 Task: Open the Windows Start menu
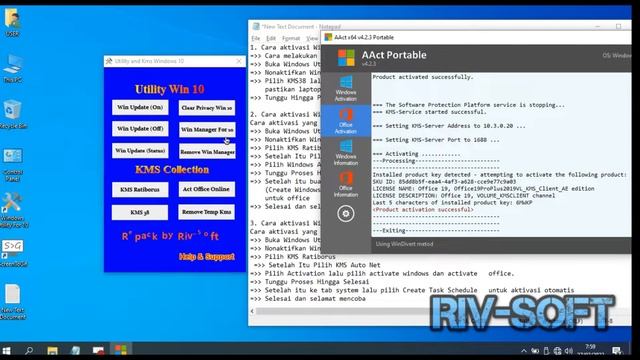coord(7,351)
